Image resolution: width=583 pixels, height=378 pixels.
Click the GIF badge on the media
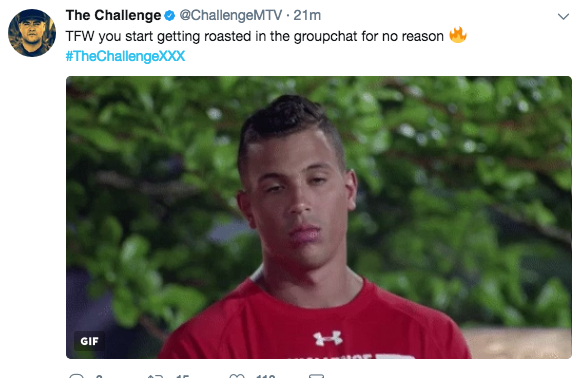(x=89, y=341)
